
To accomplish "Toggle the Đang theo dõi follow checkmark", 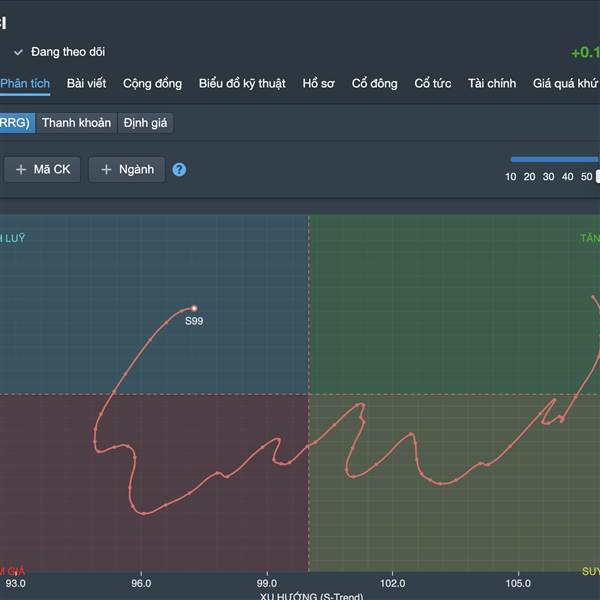I will (18, 52).
